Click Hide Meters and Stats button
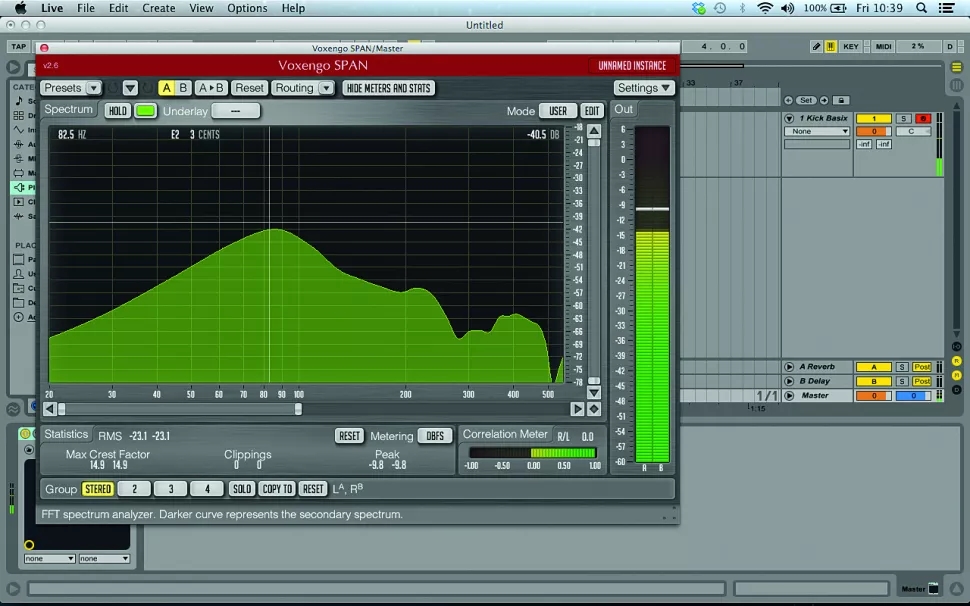 click(x=388, y=88)
